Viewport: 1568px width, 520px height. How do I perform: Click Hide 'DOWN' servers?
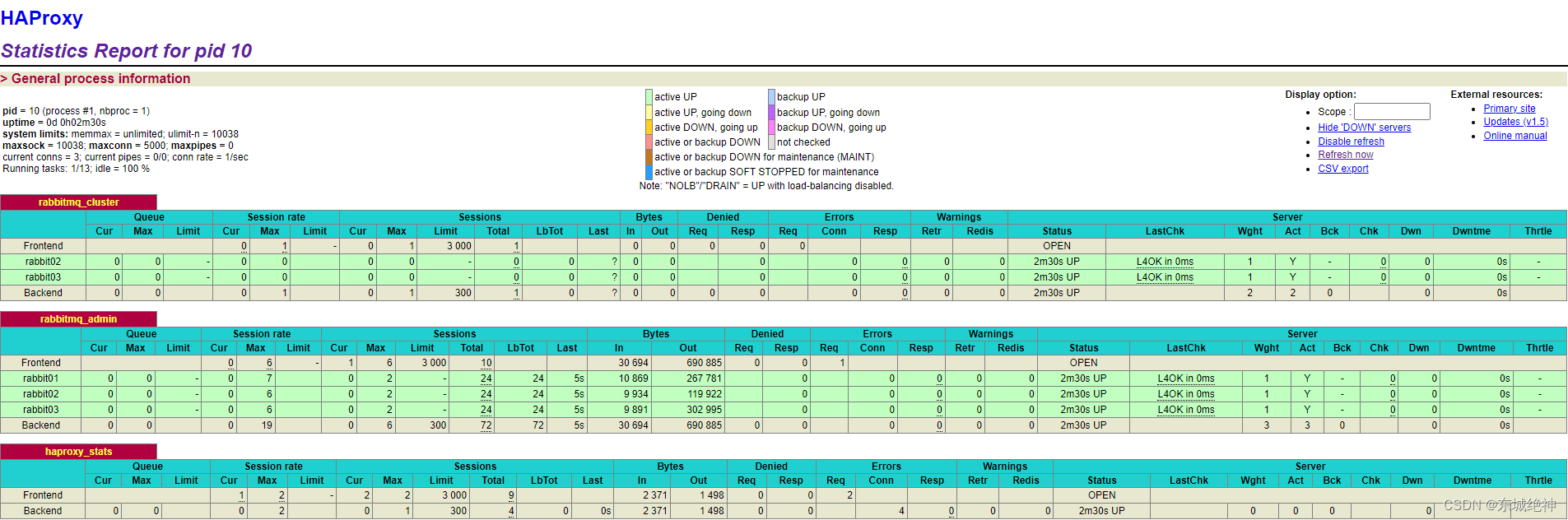pos(1364,128)
